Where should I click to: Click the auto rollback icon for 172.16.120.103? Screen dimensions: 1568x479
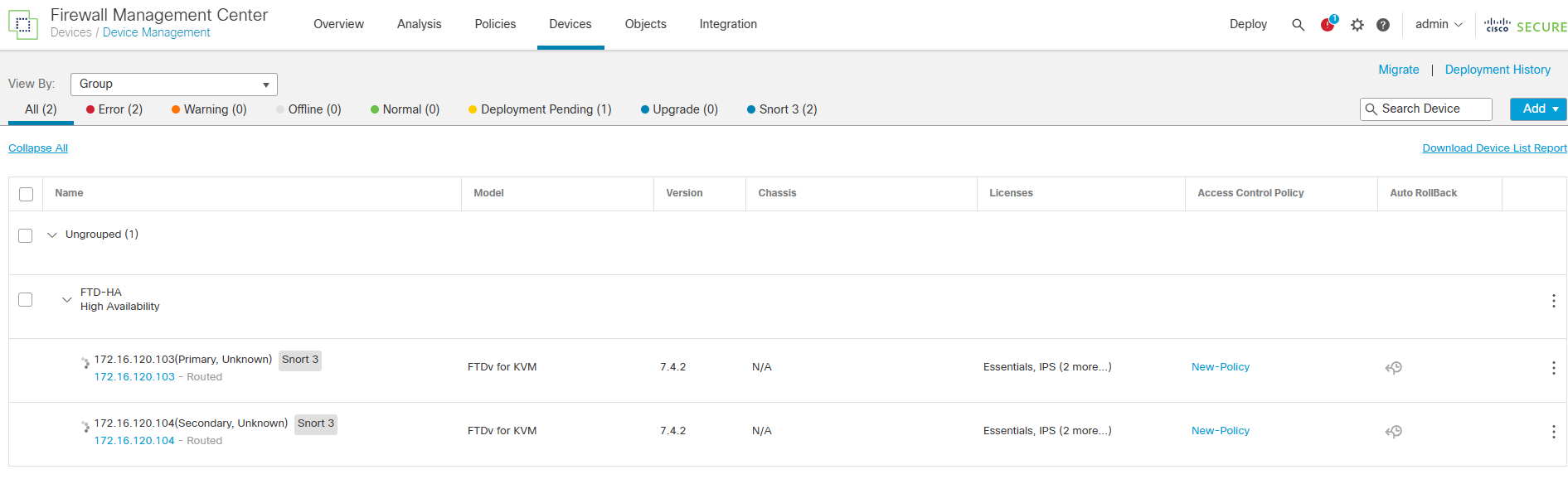coord(1394,368)
